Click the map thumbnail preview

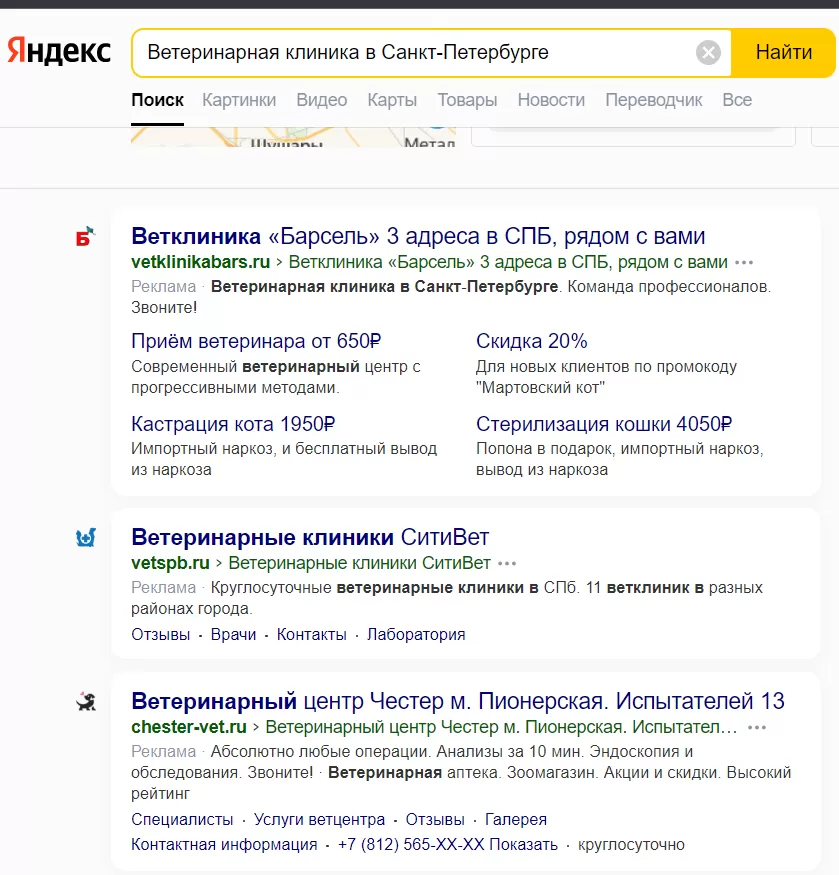pyautogui.click(x=293, y=138)
